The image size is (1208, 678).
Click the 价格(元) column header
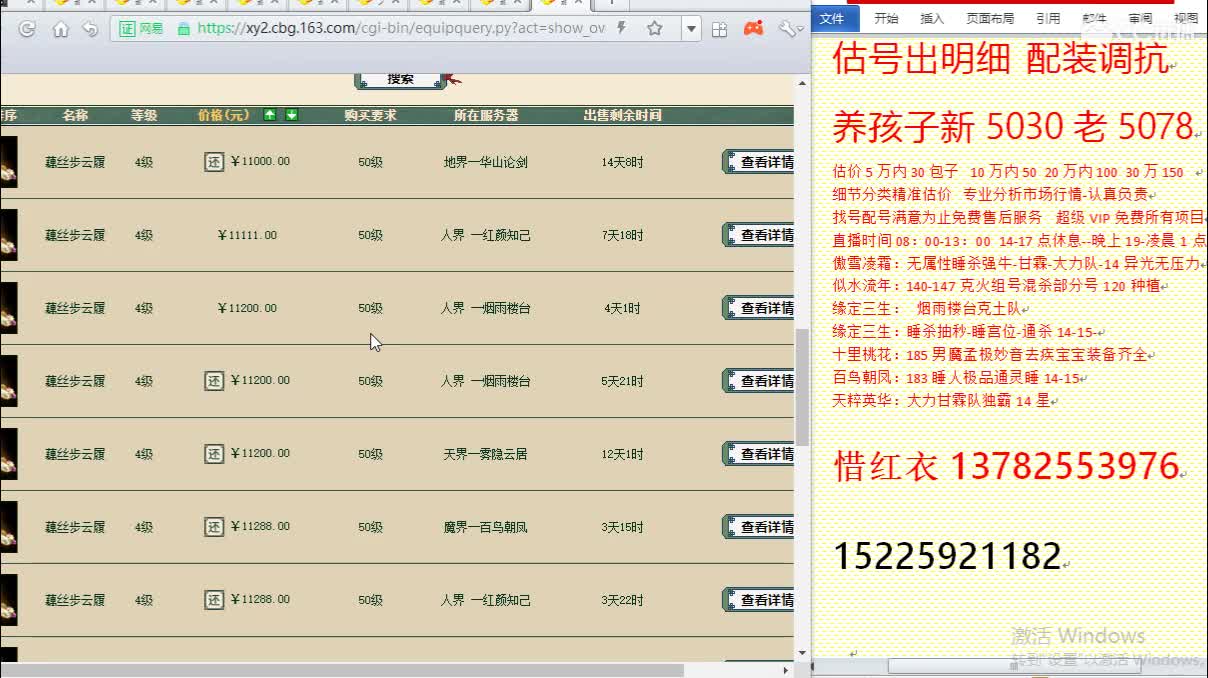pos(223,115)
